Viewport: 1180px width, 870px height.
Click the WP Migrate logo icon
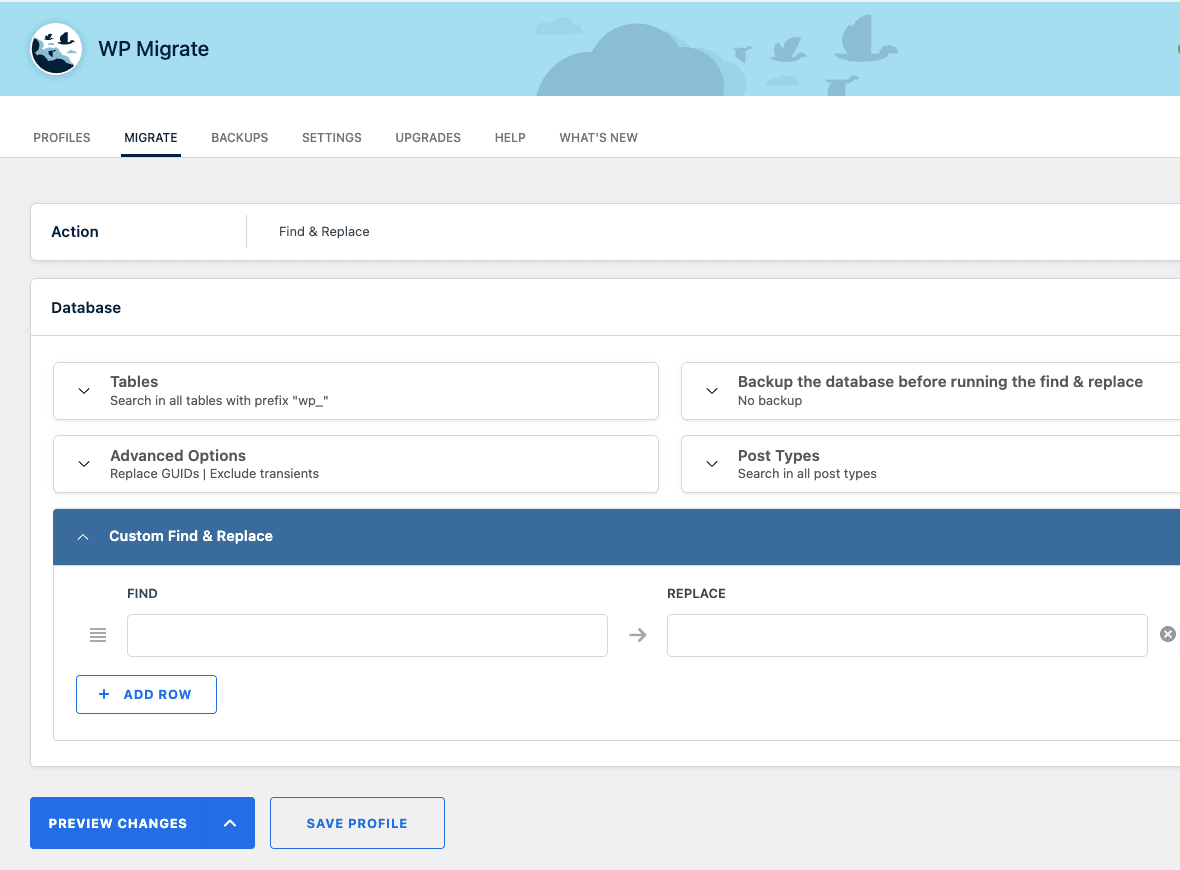coord(56,49)
